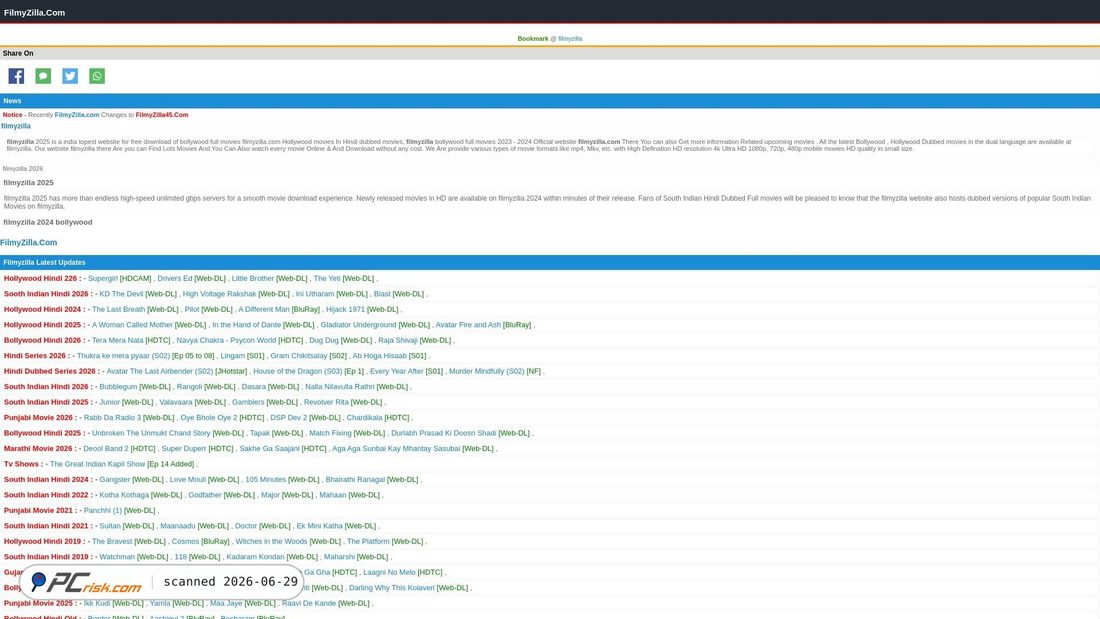Open Godfather movie link
This screenshot has width=1100, height=619.
click(x=205, y=495)
